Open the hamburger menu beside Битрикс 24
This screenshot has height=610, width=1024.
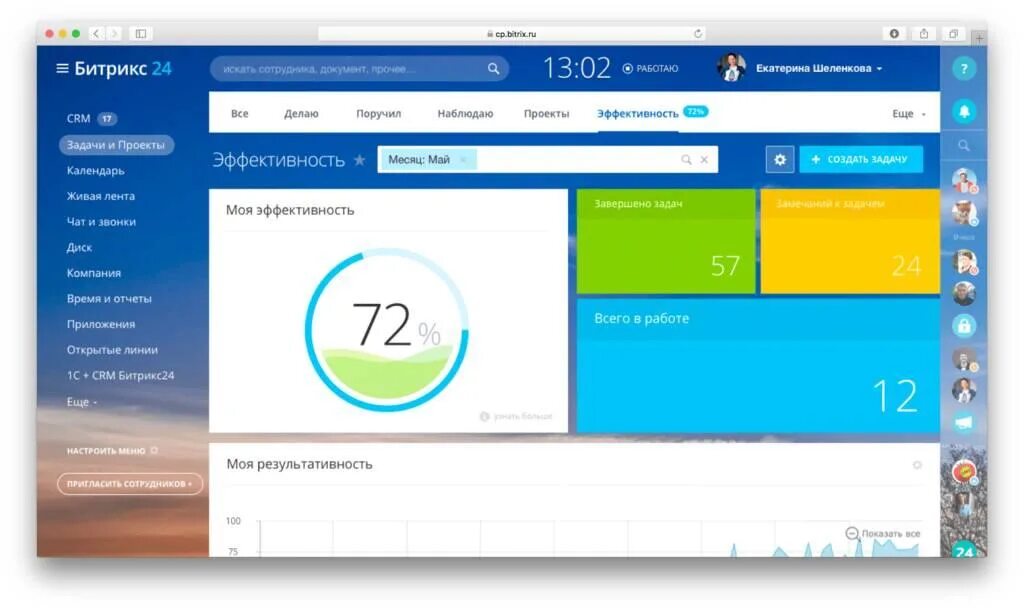pyautogui.click(x=63, y=68)
